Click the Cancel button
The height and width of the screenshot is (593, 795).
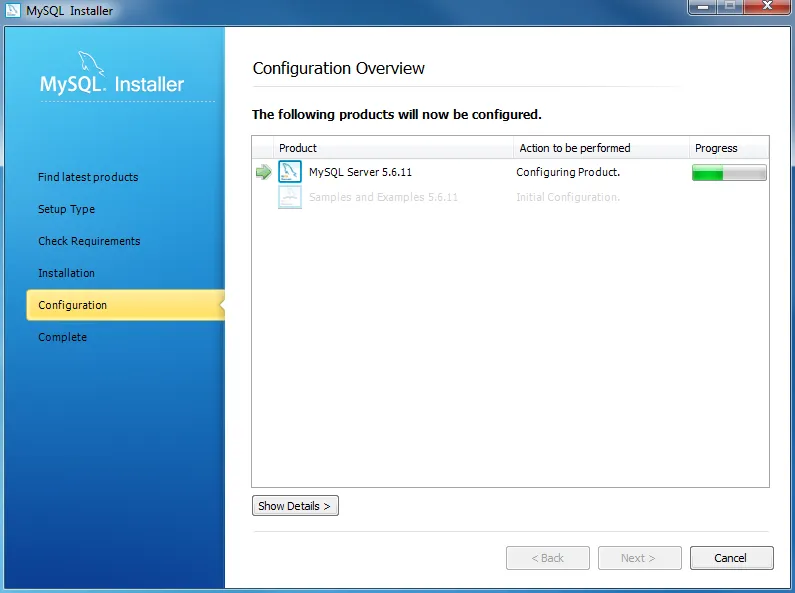click(x=732, y=558)
